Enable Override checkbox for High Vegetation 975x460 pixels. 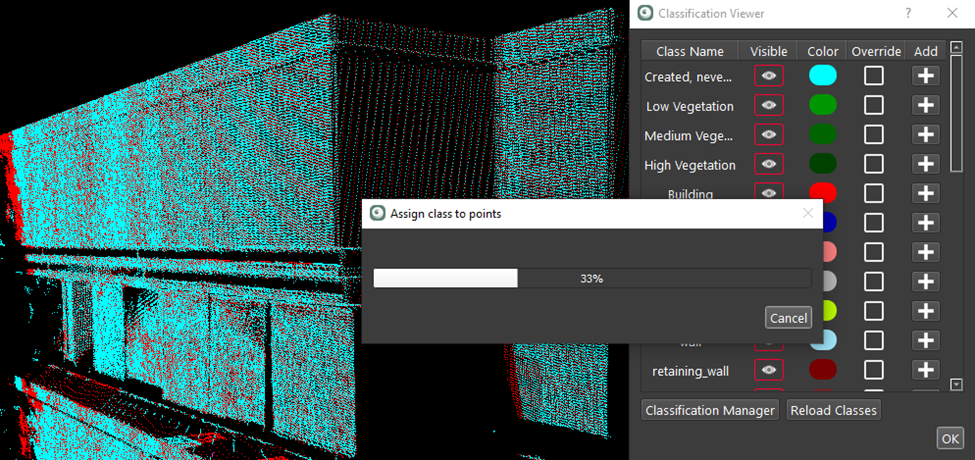(874, 164)
